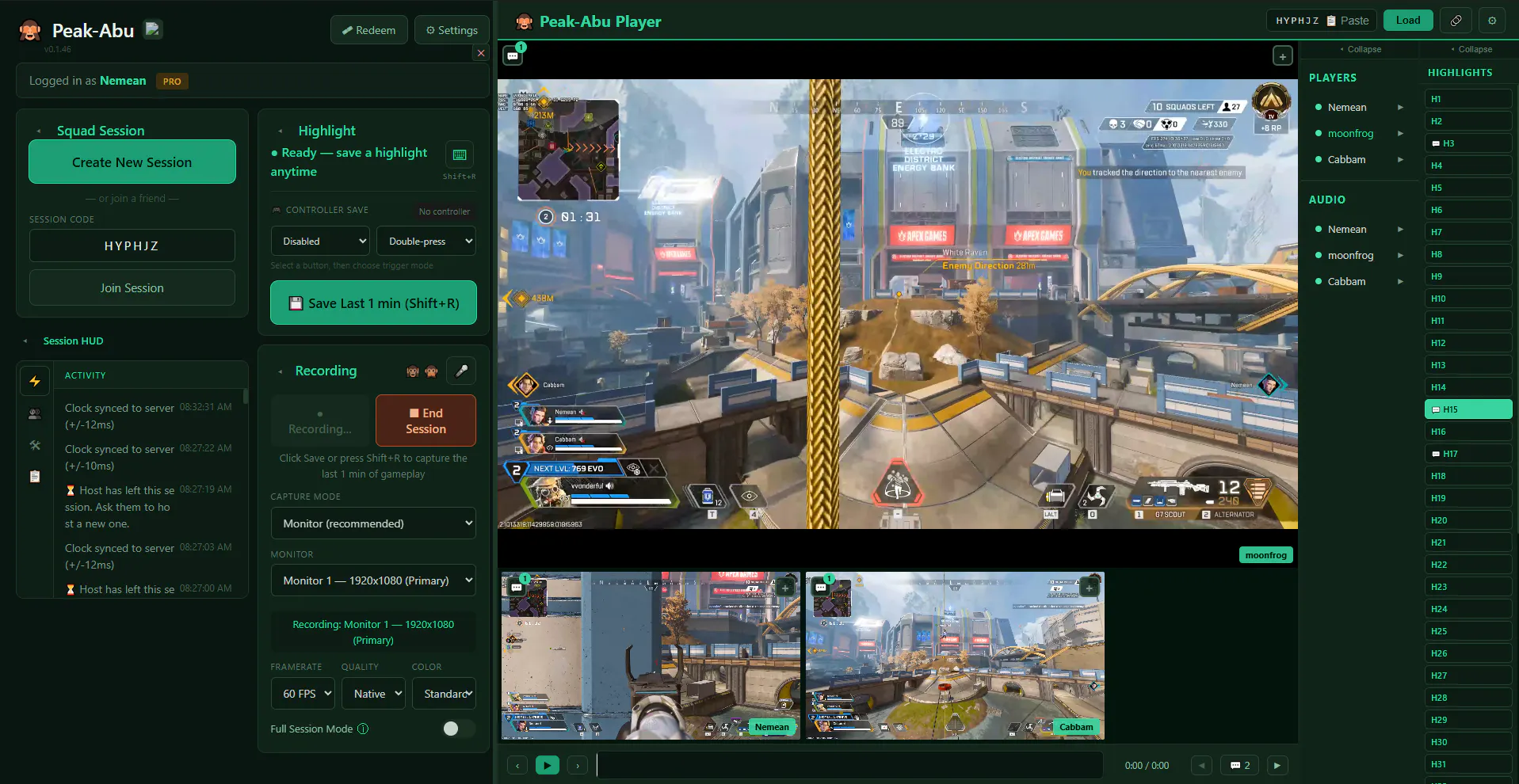Select highlight H24

click(1468, 609)
